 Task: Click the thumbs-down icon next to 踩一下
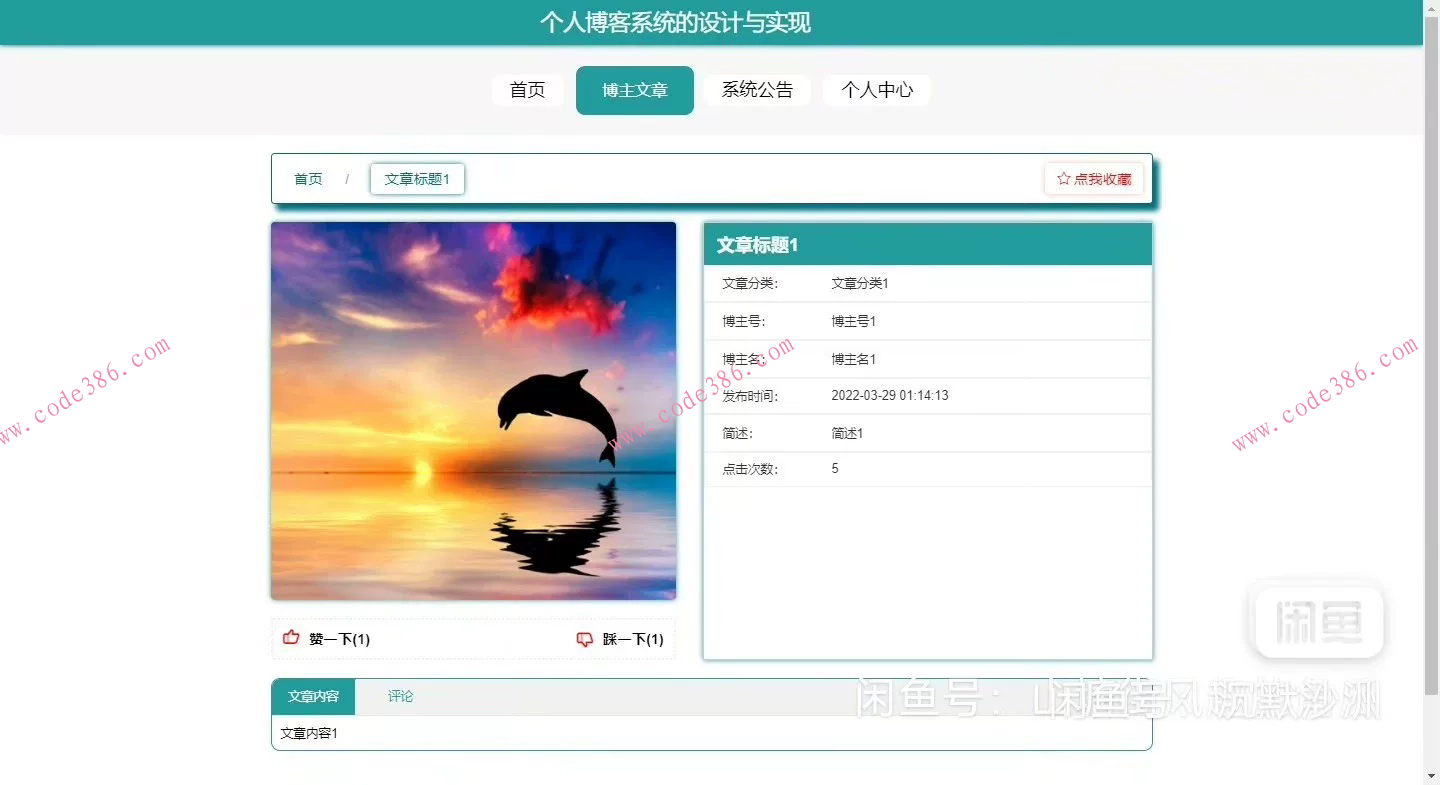point(585,639)
